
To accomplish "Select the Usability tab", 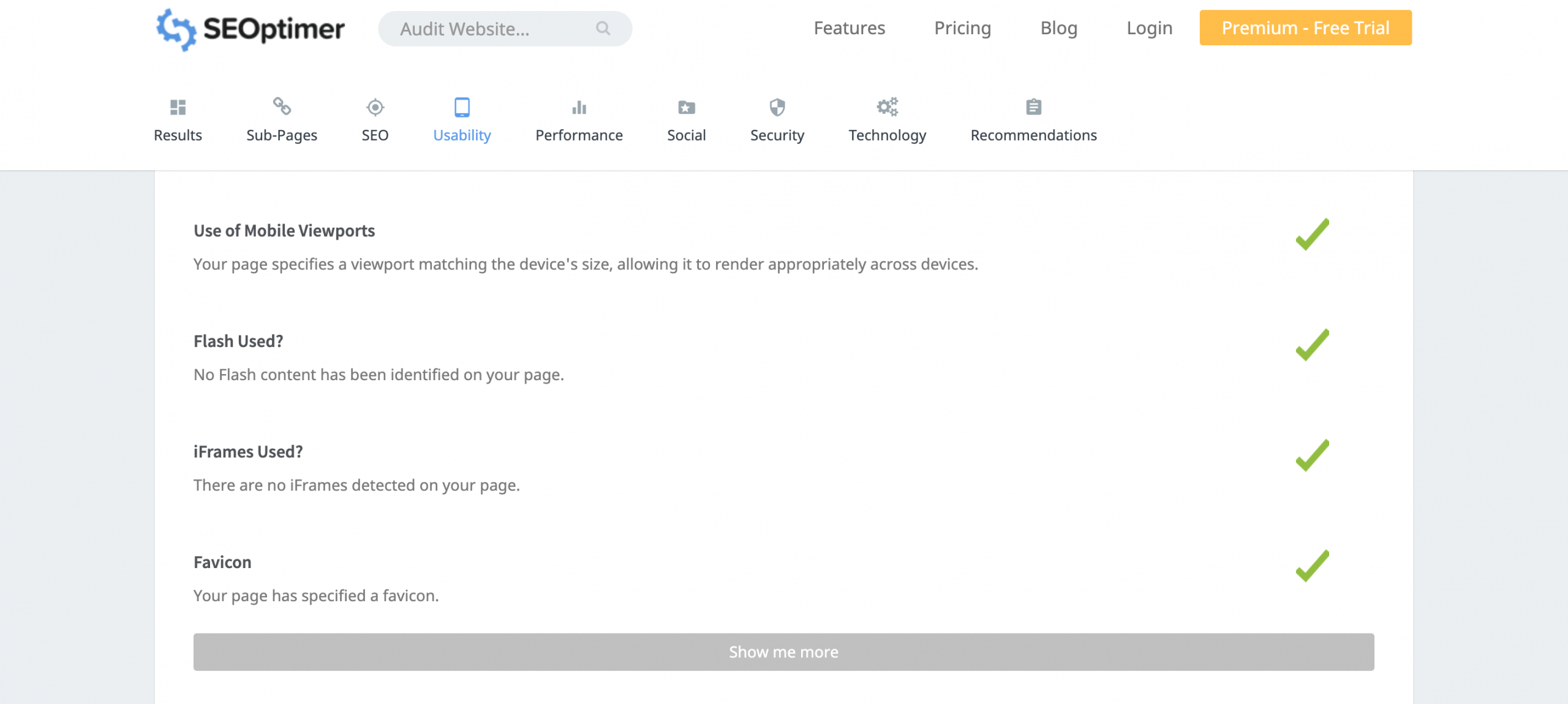I will pyautogui.click(x=462, y=120).
